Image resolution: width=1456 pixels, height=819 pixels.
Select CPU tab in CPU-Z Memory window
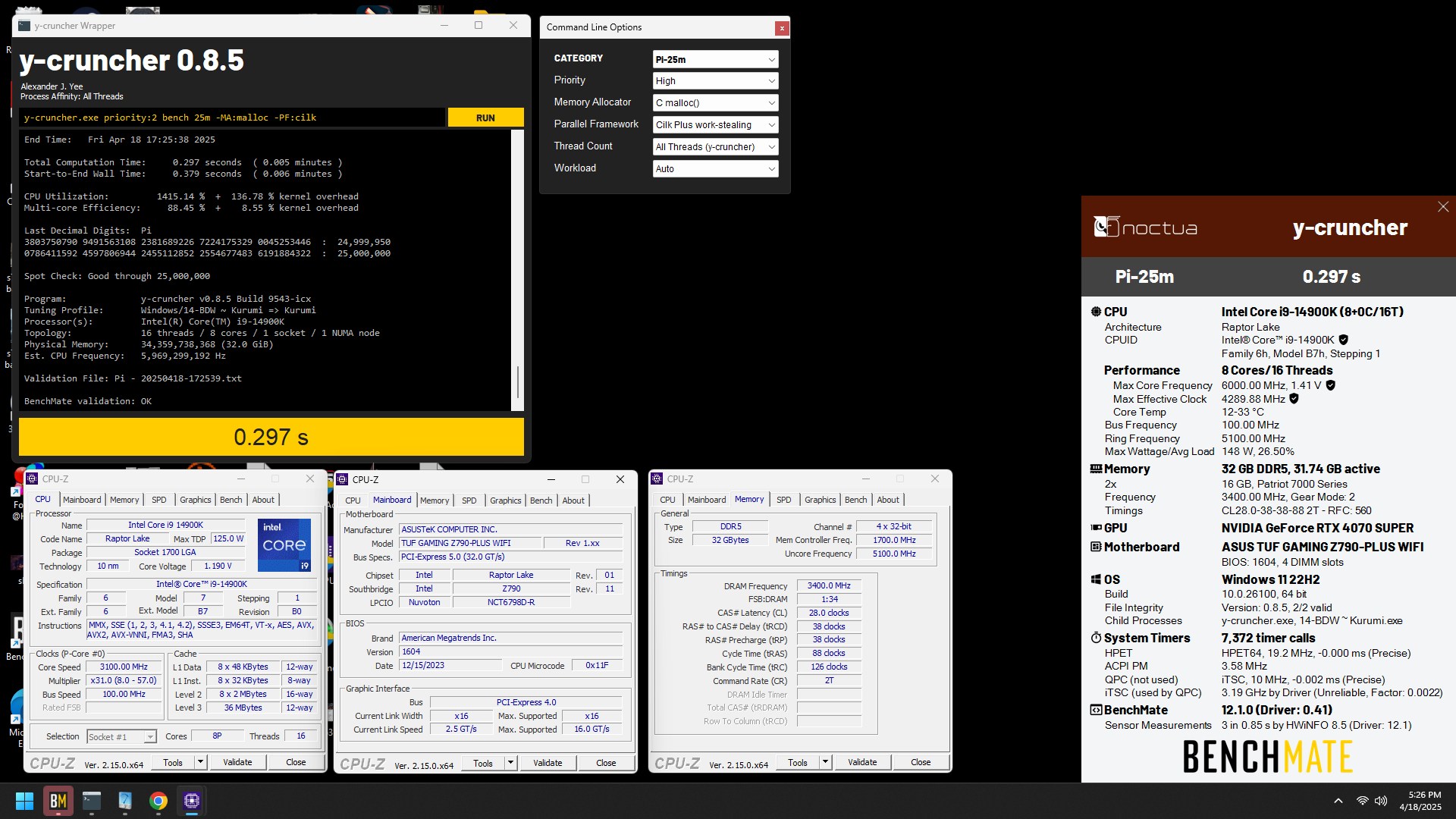point(667,500)
